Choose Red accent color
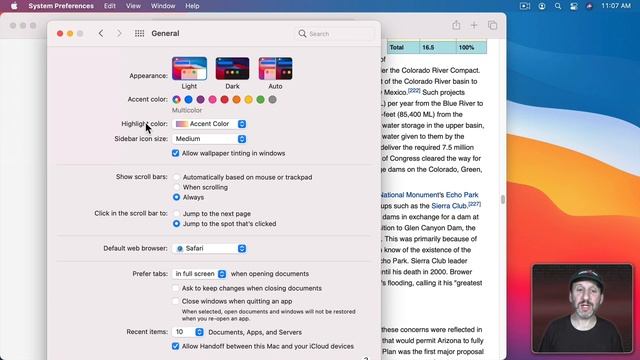The image size is (640, 360). click(224, 99)
